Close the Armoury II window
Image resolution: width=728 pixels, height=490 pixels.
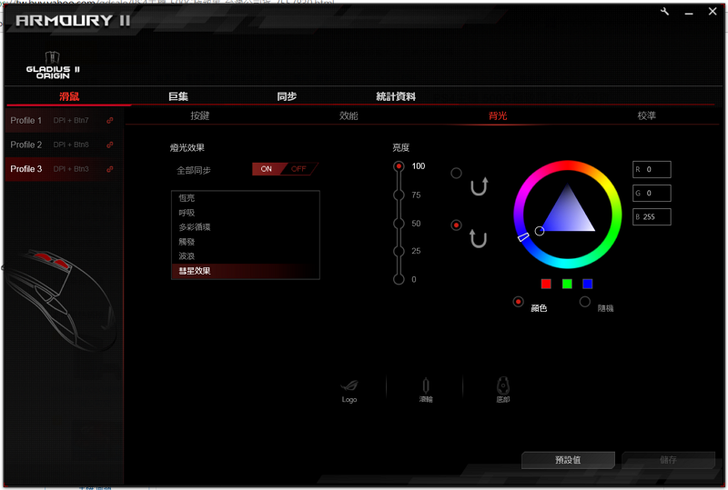pyautogui.click(x=713, y=12)
